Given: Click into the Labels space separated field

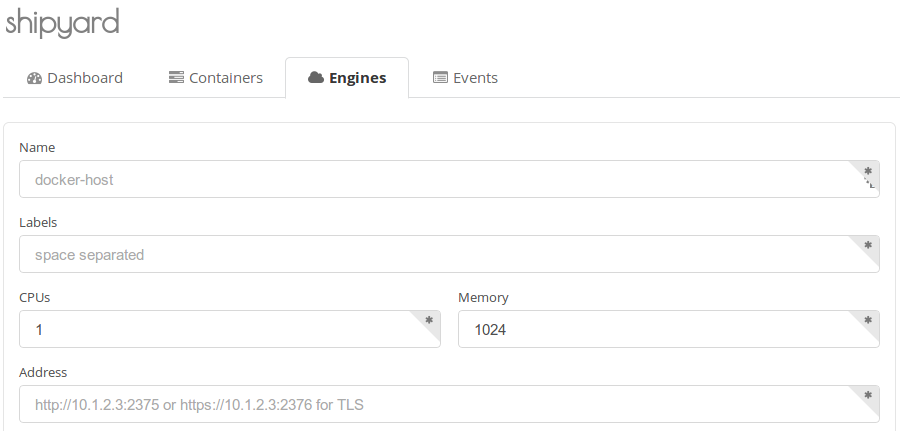Looking at the screenshot, I should pos(430,255).
